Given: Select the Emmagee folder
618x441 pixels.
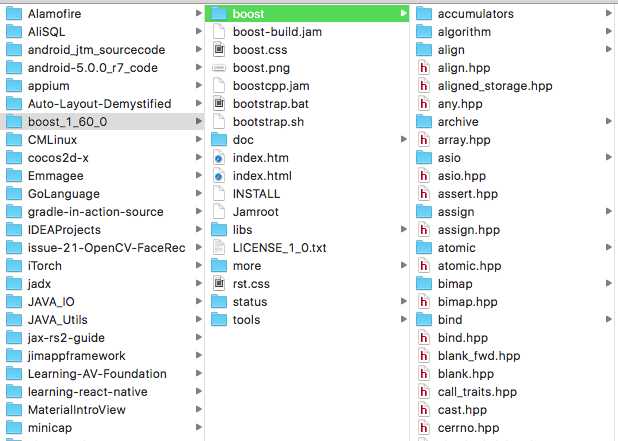Looking at the screenshot, I should coord(102,176).
